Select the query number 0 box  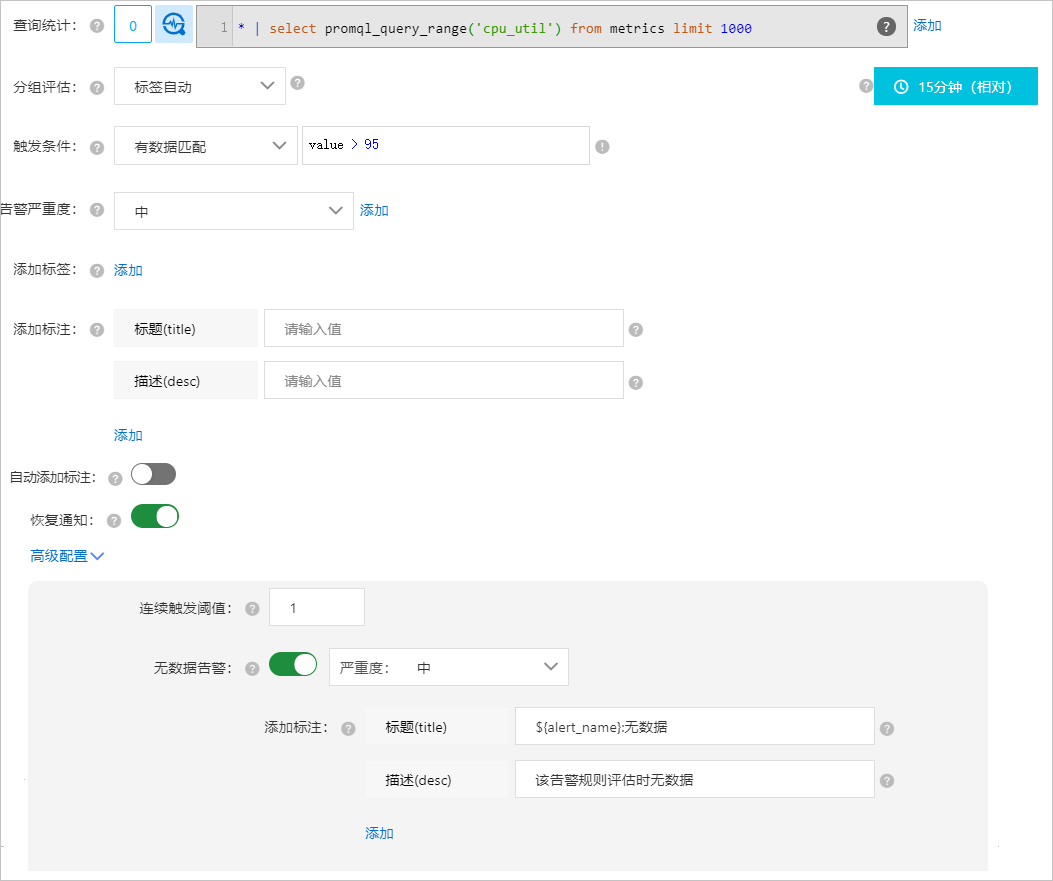click(133, 25)
